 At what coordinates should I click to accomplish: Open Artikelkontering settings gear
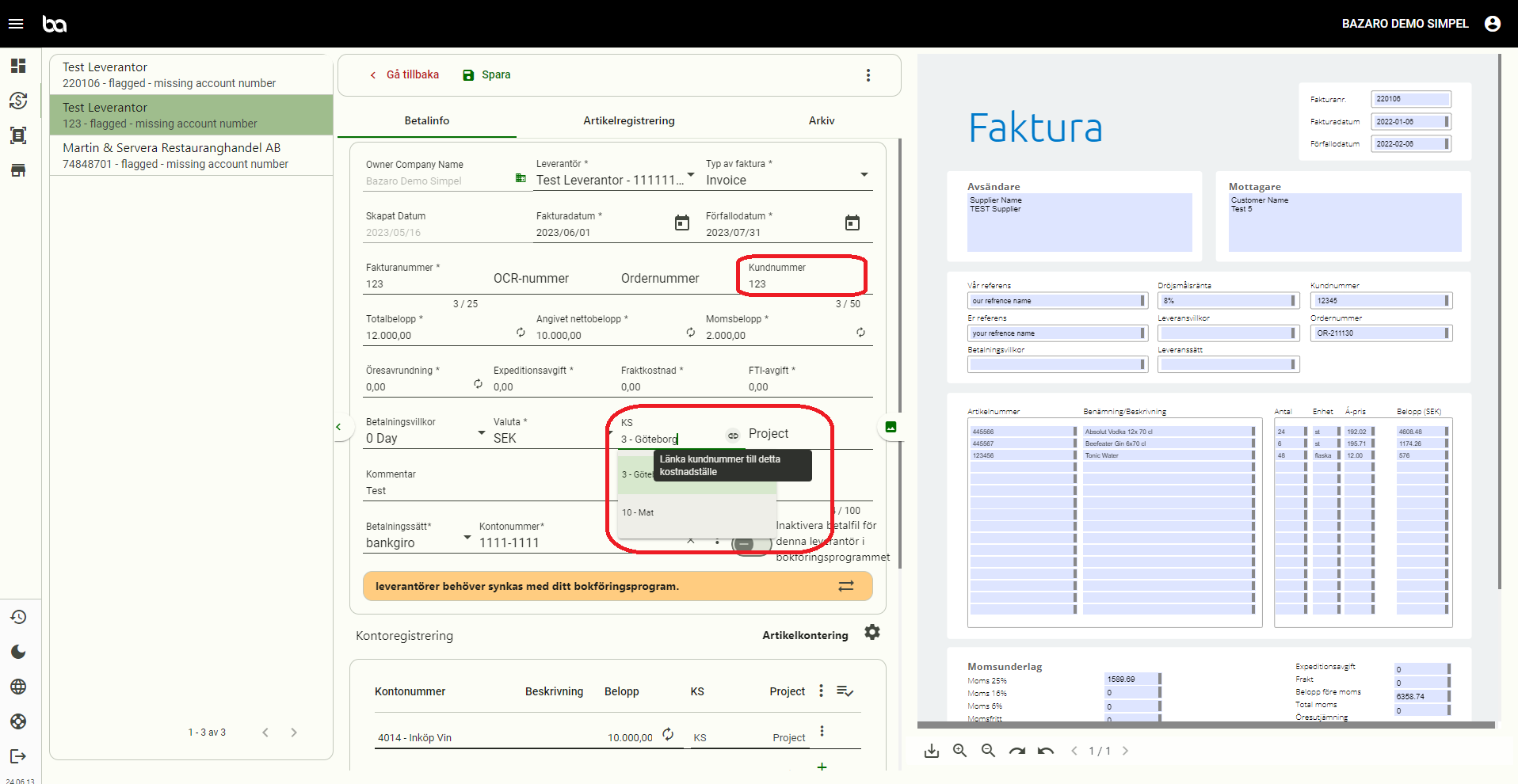[x=872, y=632]
